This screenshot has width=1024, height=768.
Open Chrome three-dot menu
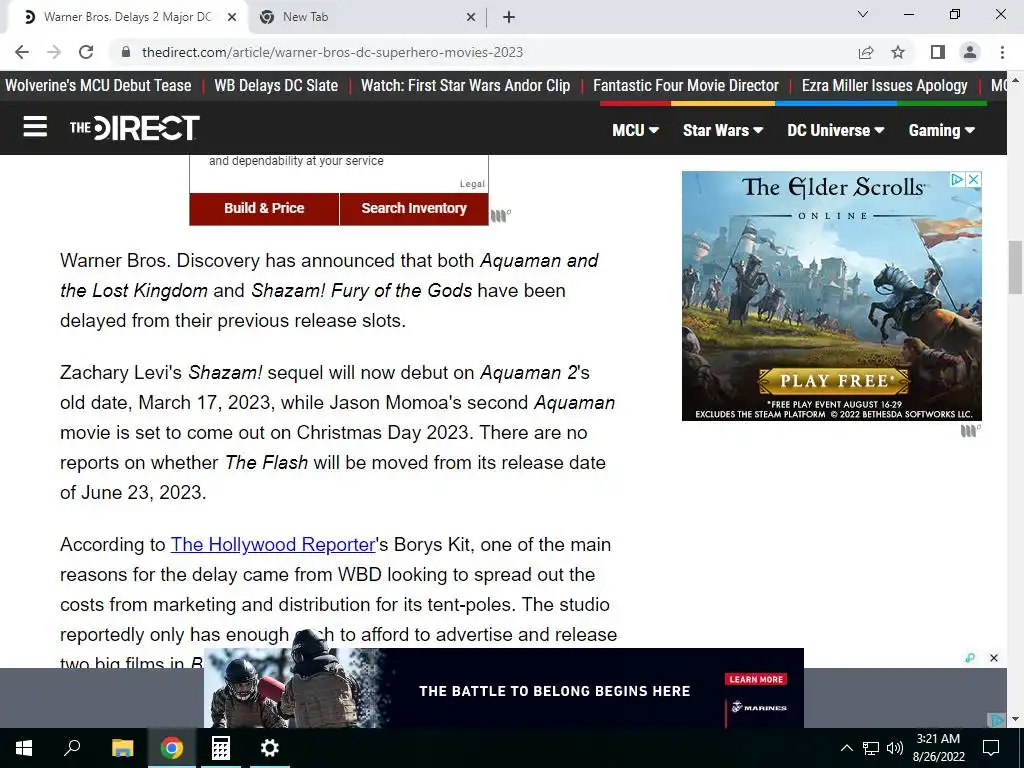click(1002, 52)
